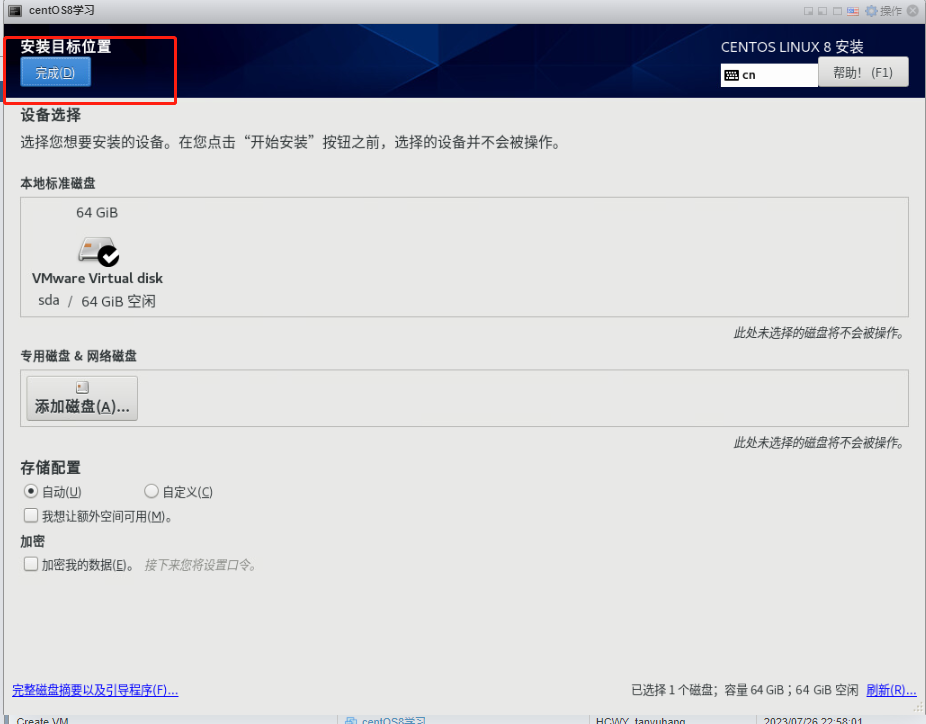Click the 存储配置 heading
The image size is (926, 724).
[x=51, y=468]
